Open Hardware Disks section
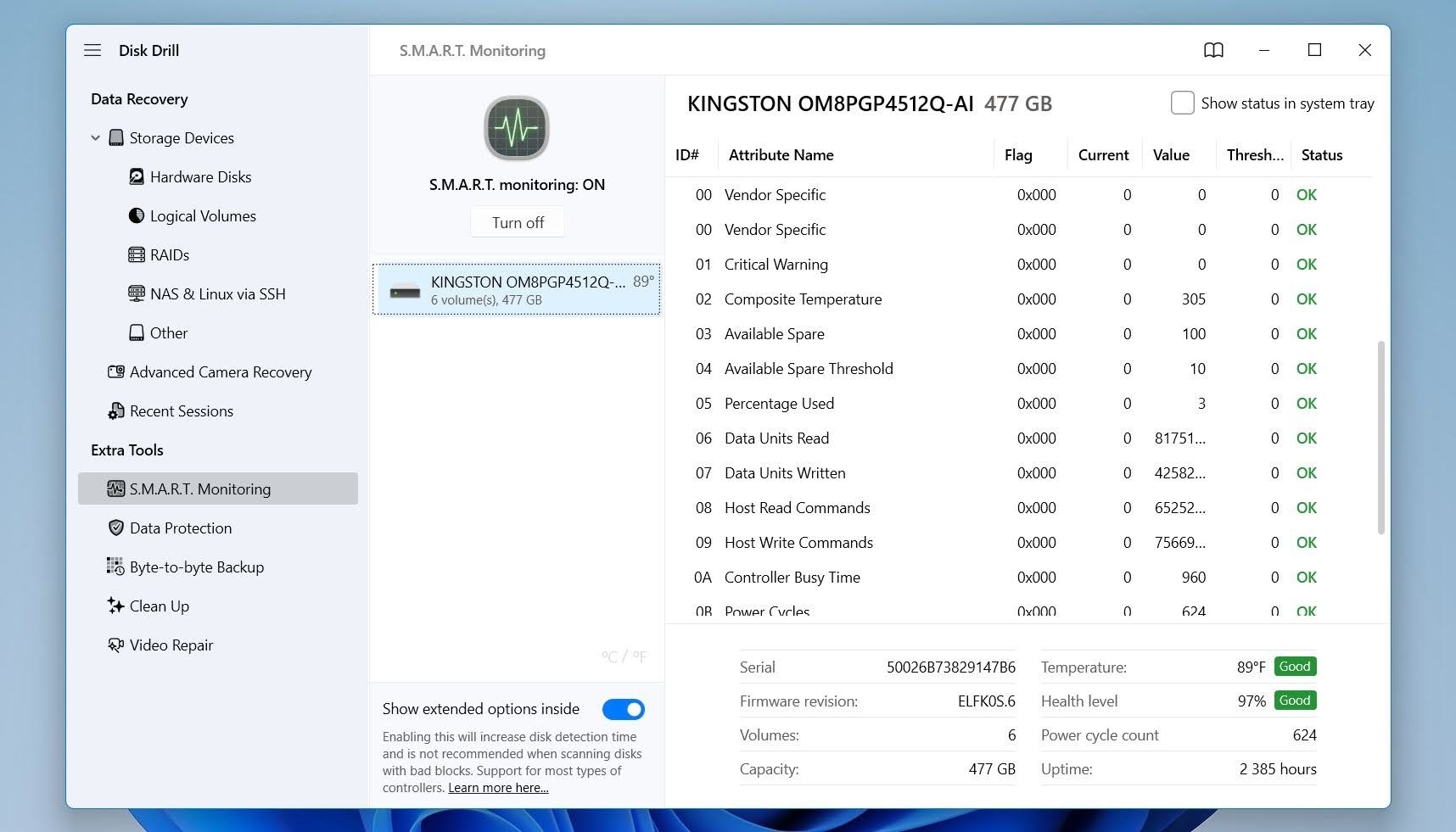The width and height of the screenshot is (1456, 832). tap(201, 177)
